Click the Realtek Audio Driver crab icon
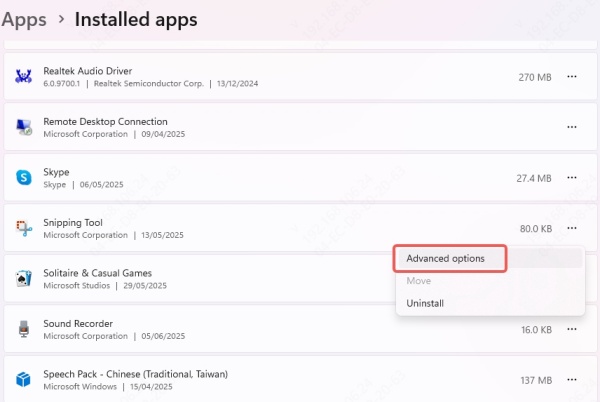Viewport: 600px width, 402px height. [23, 76]
